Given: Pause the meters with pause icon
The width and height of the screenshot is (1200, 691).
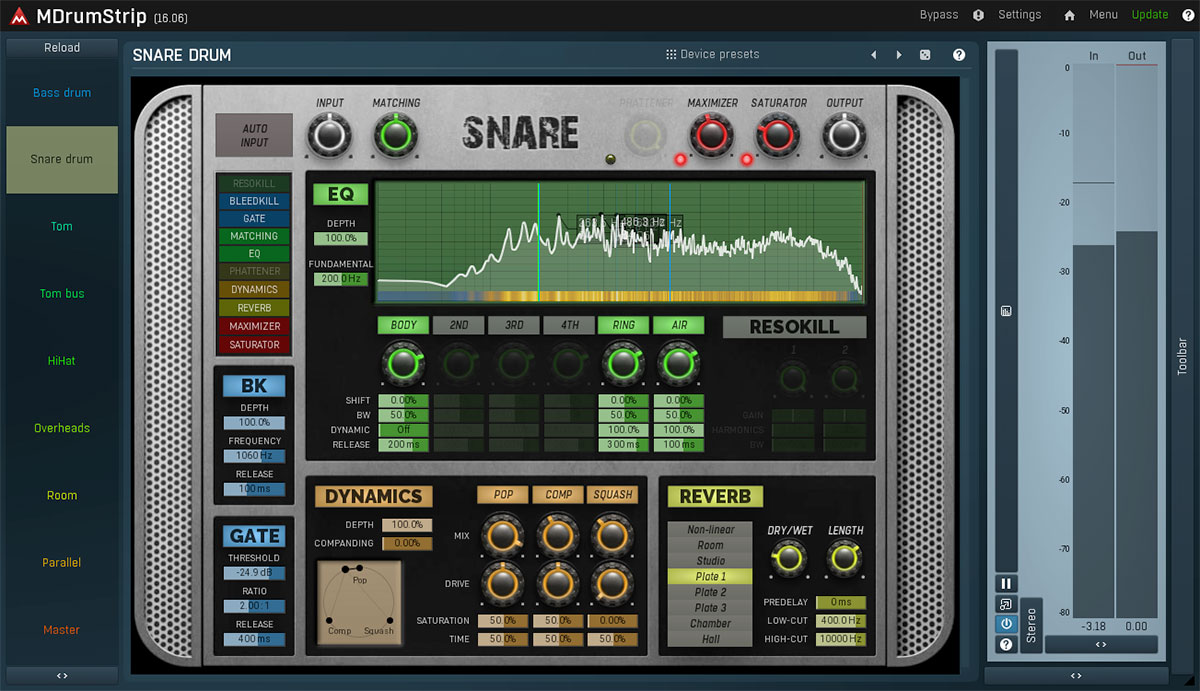Looking at the screenshot, I should pos(1006,584).
